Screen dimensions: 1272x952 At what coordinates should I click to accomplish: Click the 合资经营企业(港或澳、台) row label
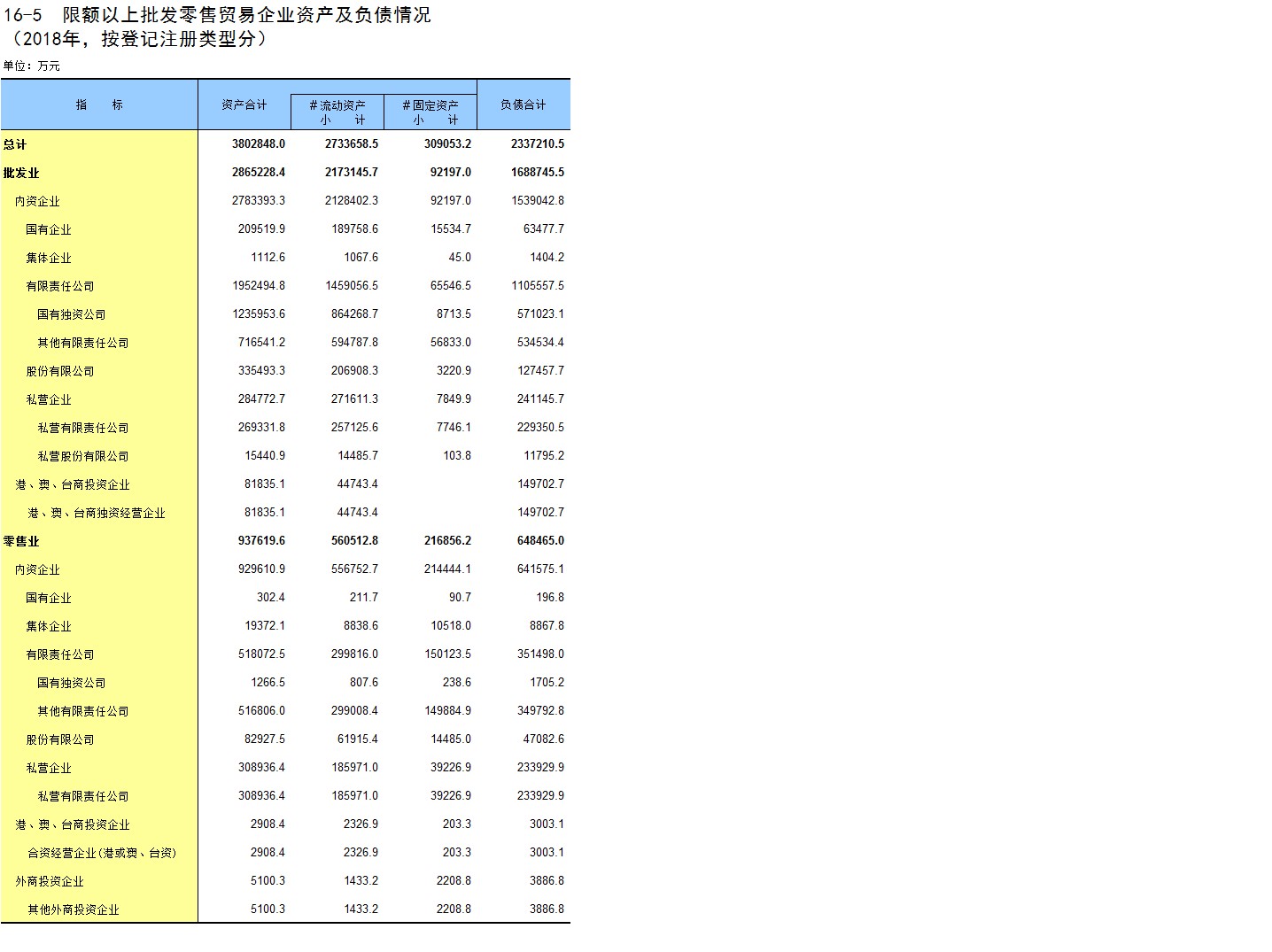point(102,853)
